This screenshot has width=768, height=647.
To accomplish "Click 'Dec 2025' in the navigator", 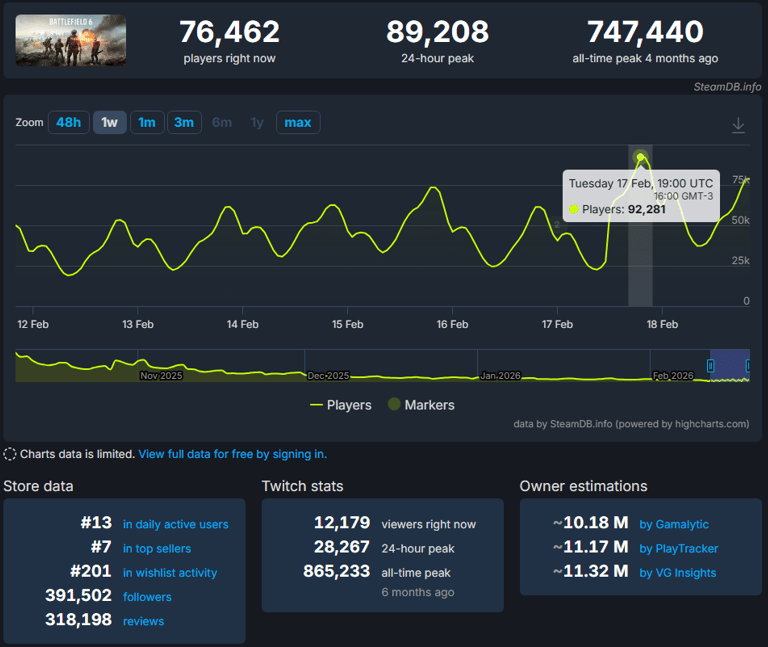I will [328, 376].
